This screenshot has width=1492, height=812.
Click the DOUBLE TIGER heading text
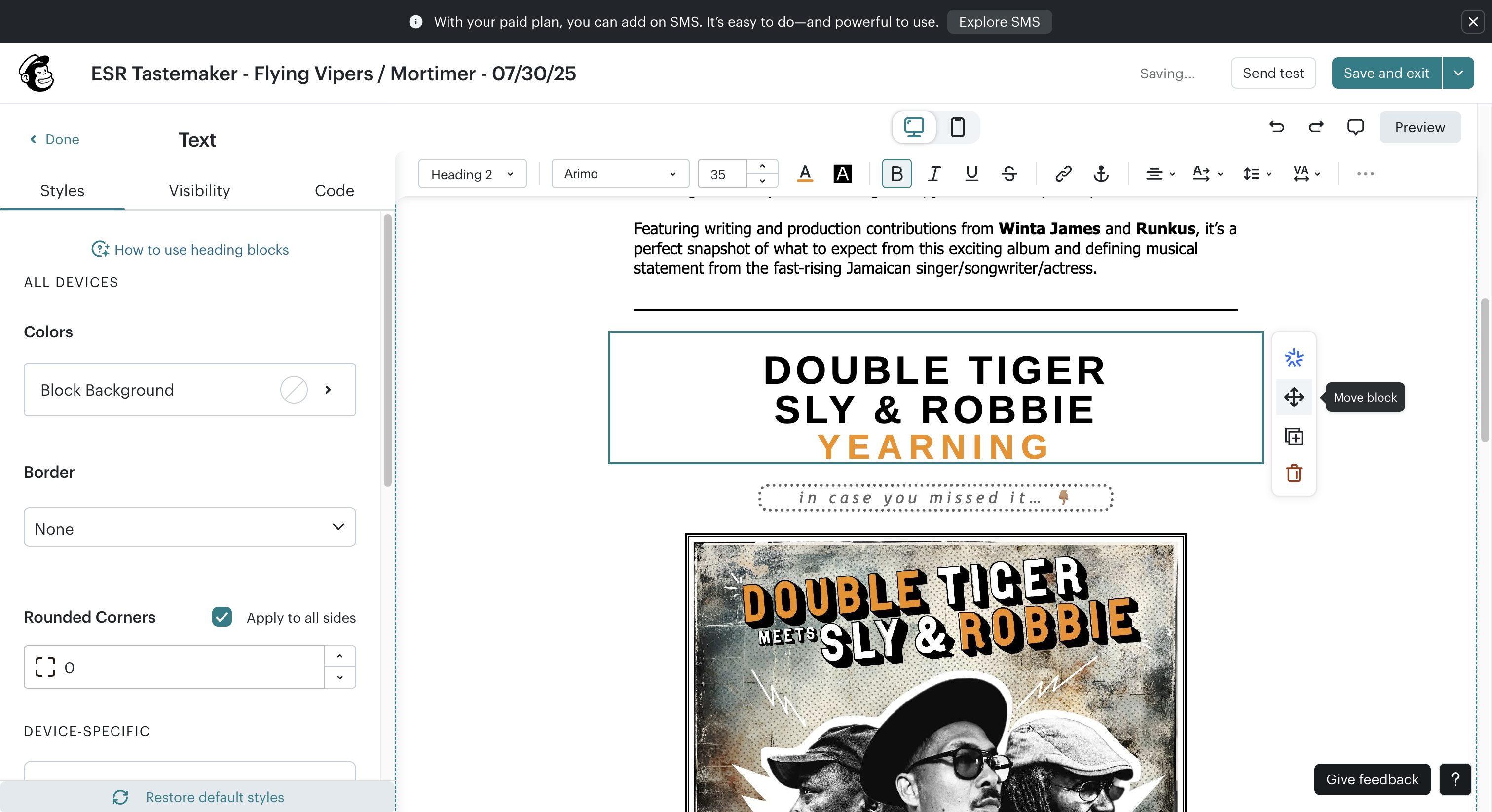click(935, 370)
